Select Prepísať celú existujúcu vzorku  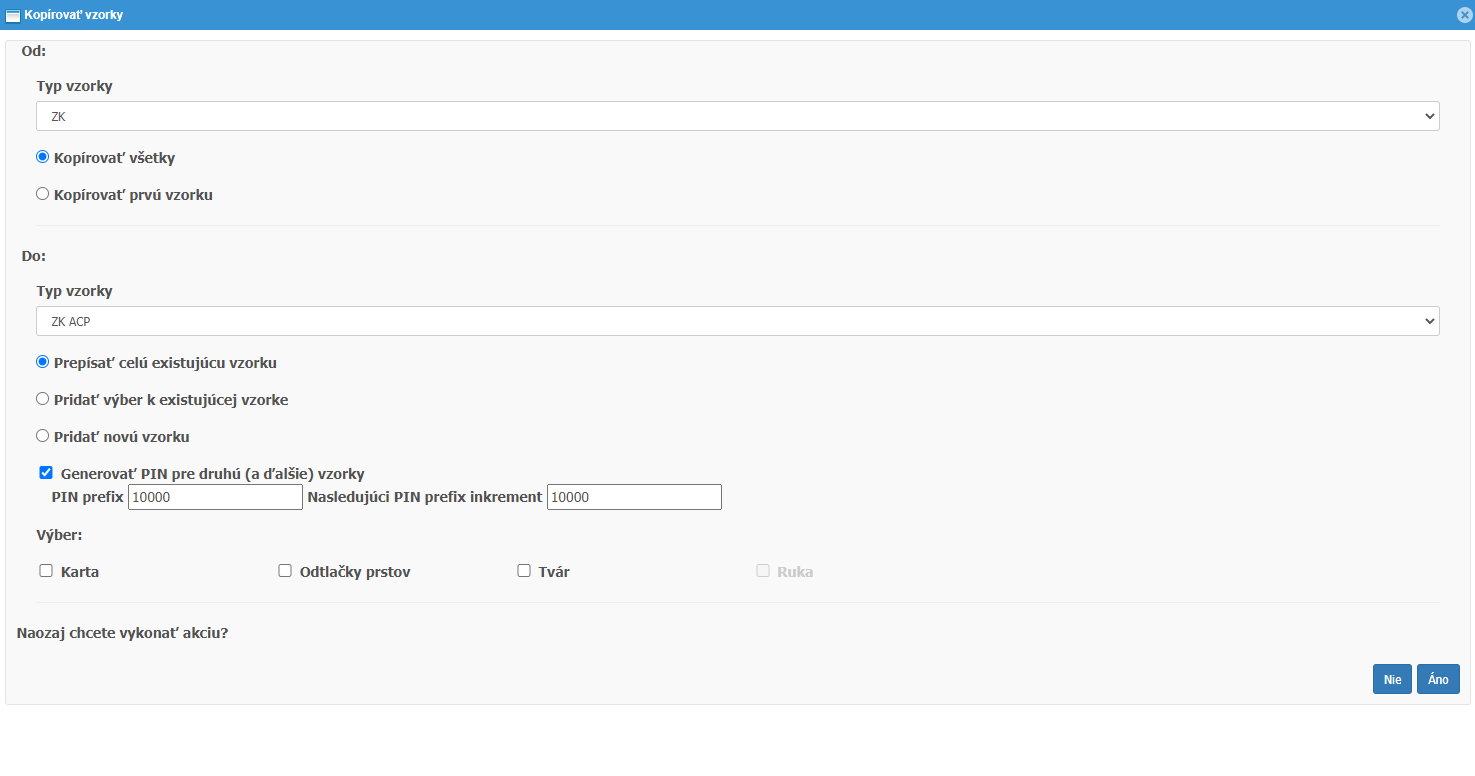tap(42, 362)
